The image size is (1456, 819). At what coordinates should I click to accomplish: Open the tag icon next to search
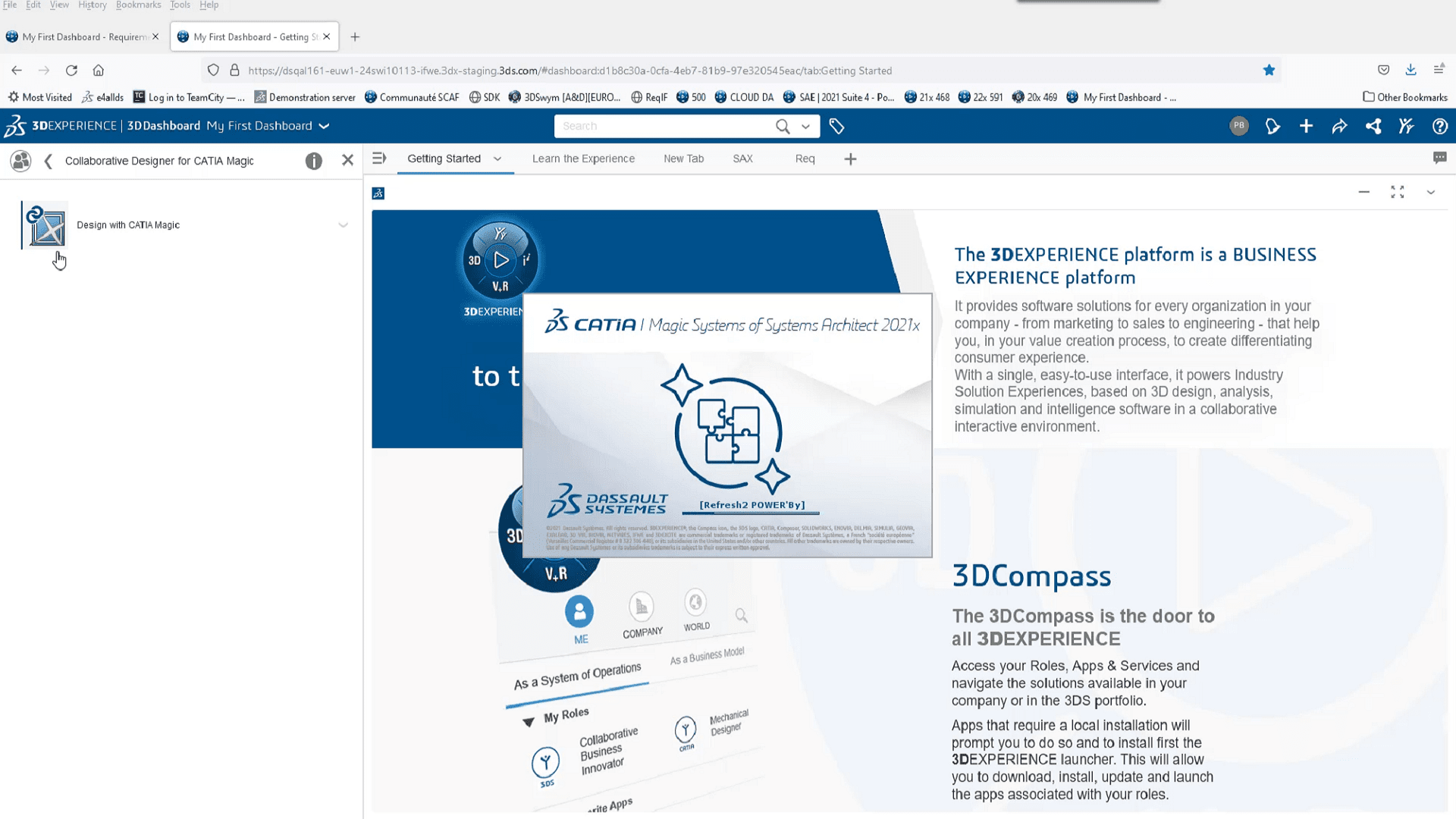tap(836, 126)
